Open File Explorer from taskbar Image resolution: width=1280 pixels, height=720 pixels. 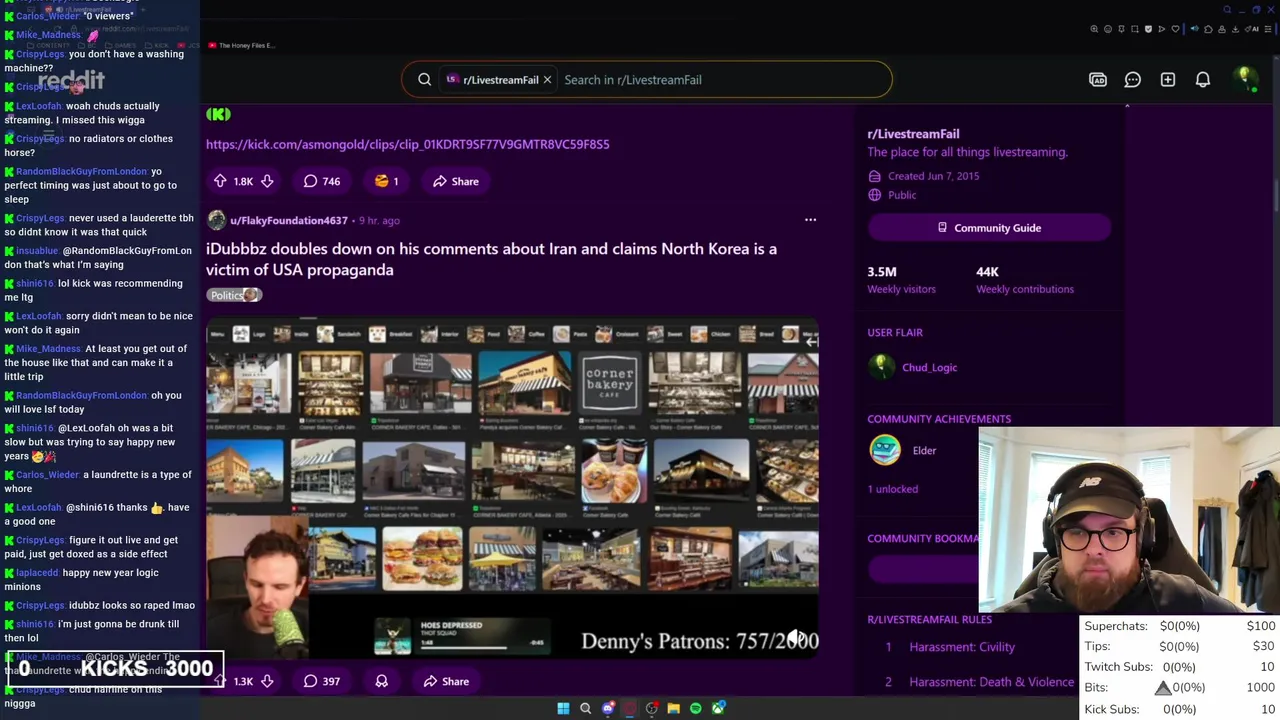coord(674,709)
